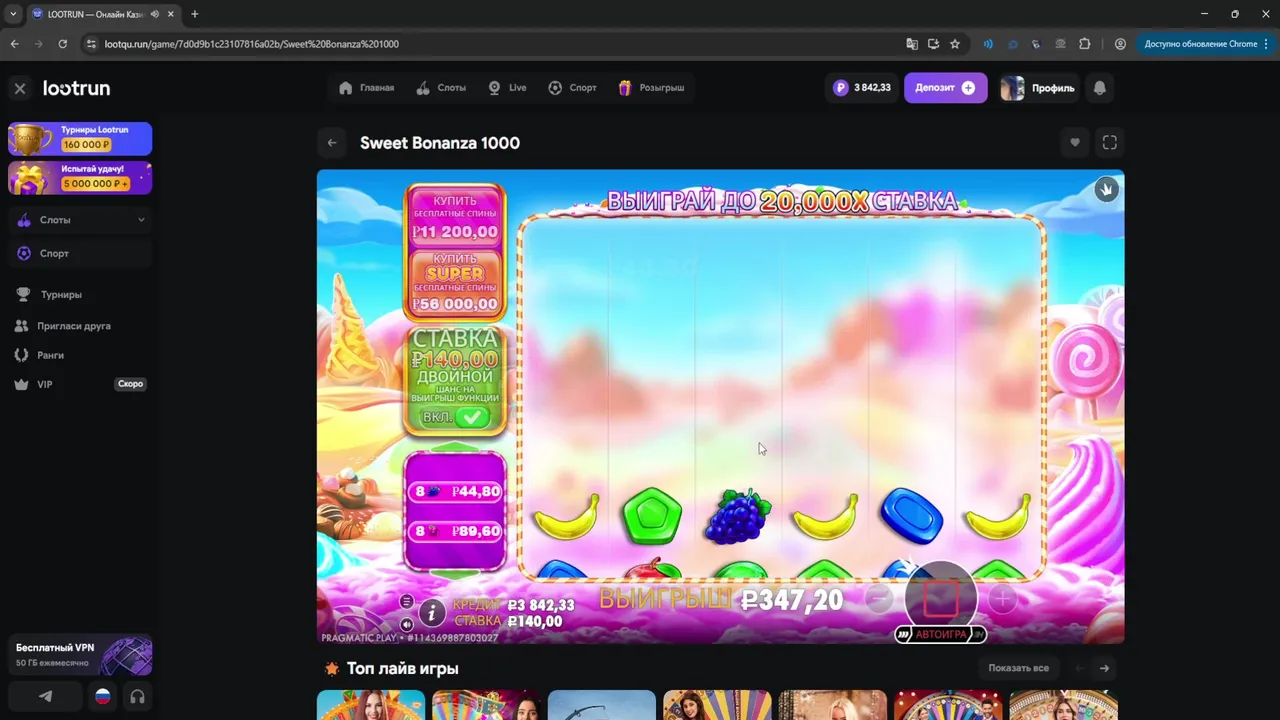Go to previous live games with left arrow
The height and width of the screenshot is (720, 1280).
1079,668
